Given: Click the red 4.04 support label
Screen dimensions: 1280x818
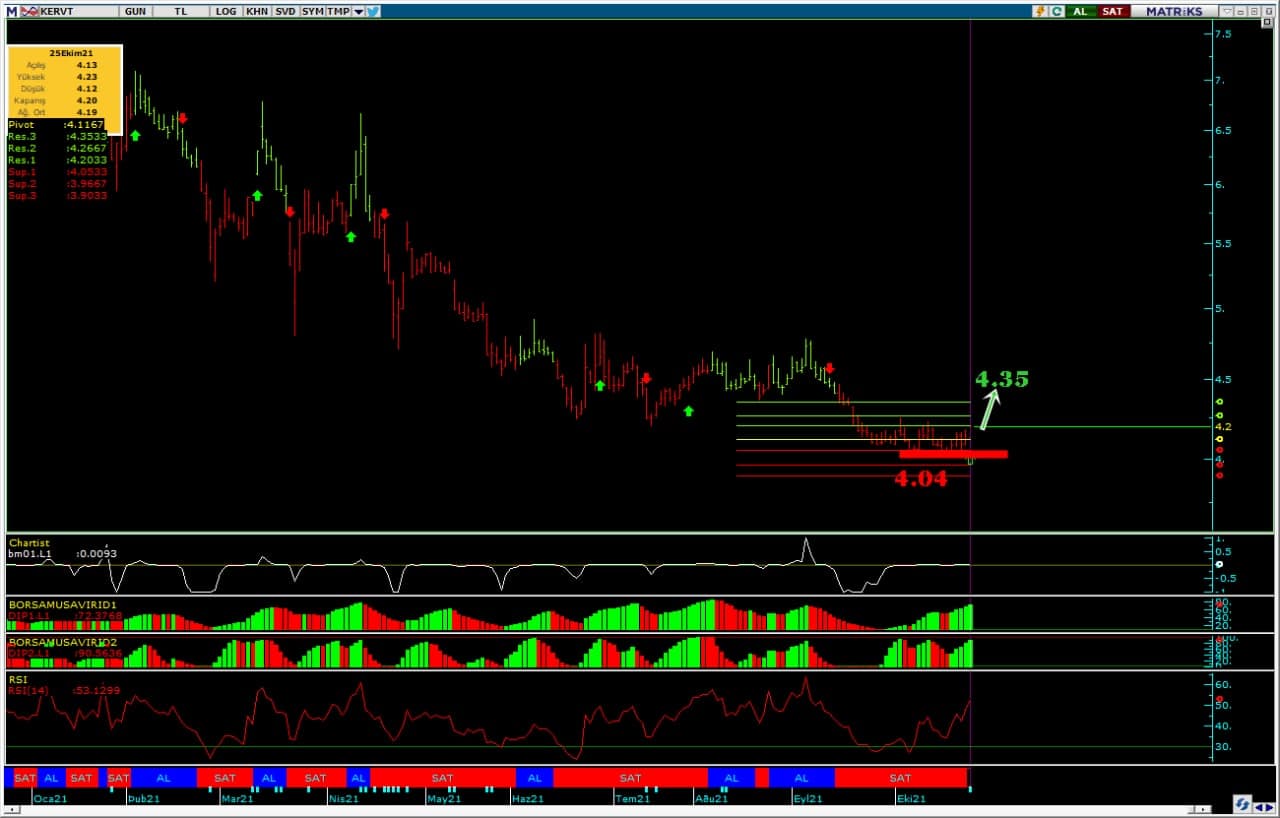Looking at the screenshot, I should [920, 478].
